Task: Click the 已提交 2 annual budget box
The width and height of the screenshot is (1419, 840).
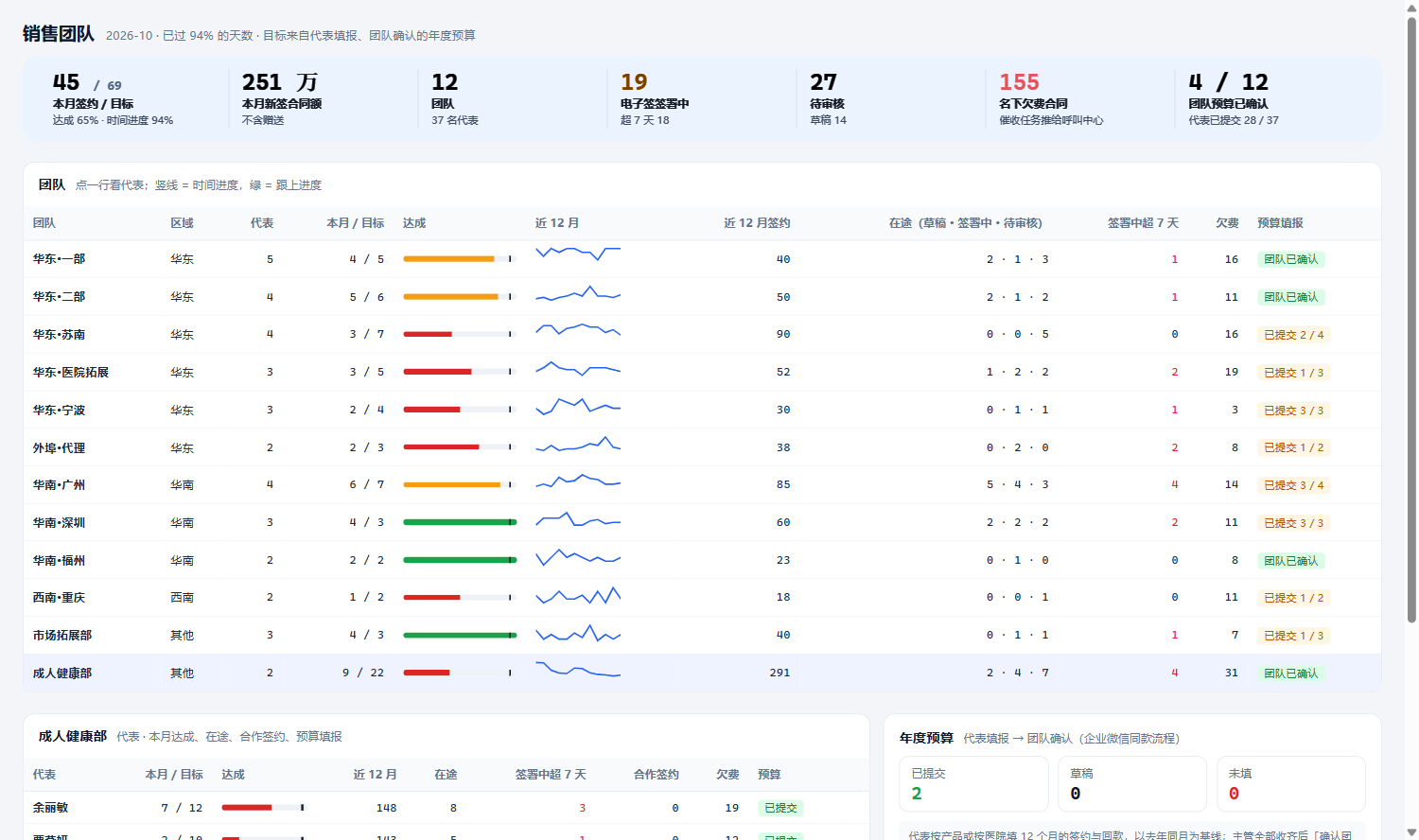Action: click(x=973, y=784)
